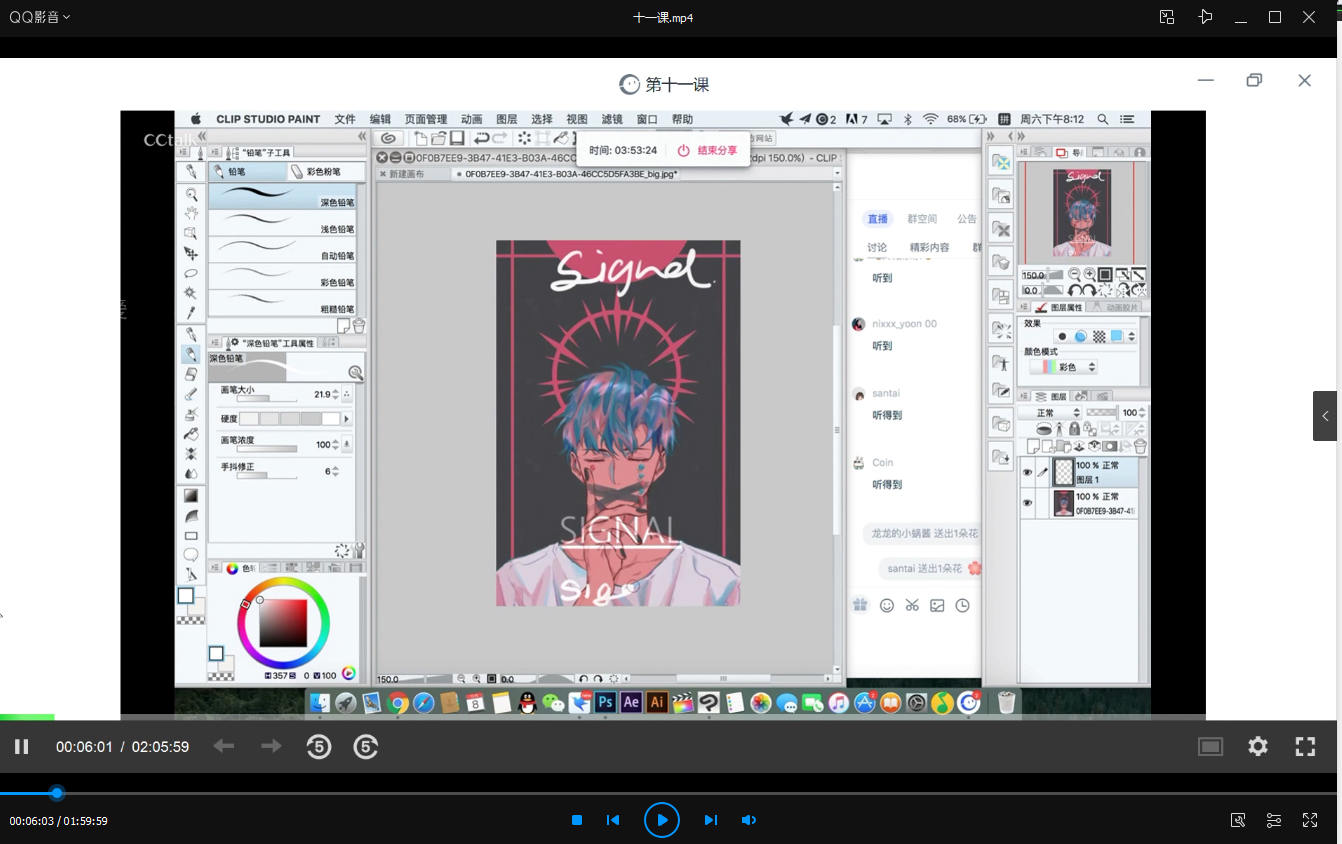
Task: Click the 结束分享 end sharing button
Action: click(708, 150)
